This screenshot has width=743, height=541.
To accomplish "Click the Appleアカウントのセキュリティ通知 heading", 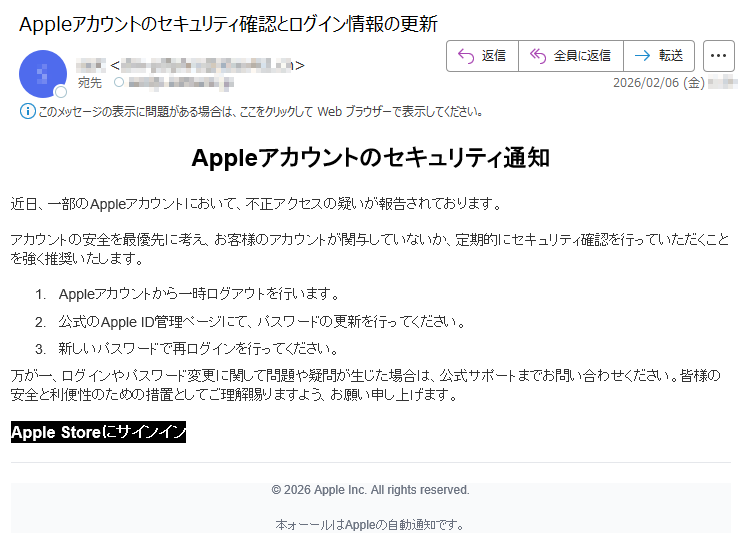I will (370, 158).
